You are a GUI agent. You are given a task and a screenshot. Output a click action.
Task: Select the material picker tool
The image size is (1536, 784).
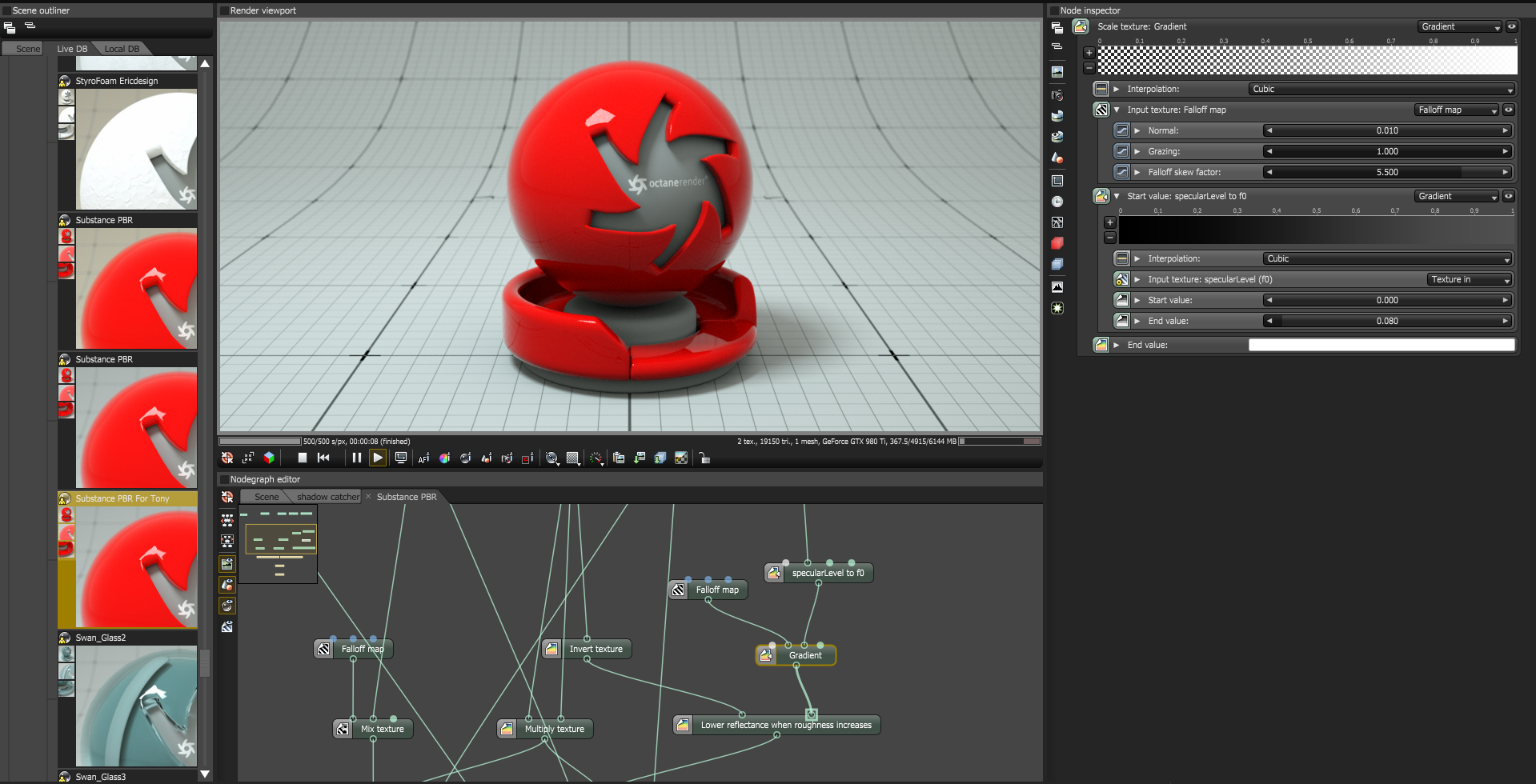click(465, 458)
